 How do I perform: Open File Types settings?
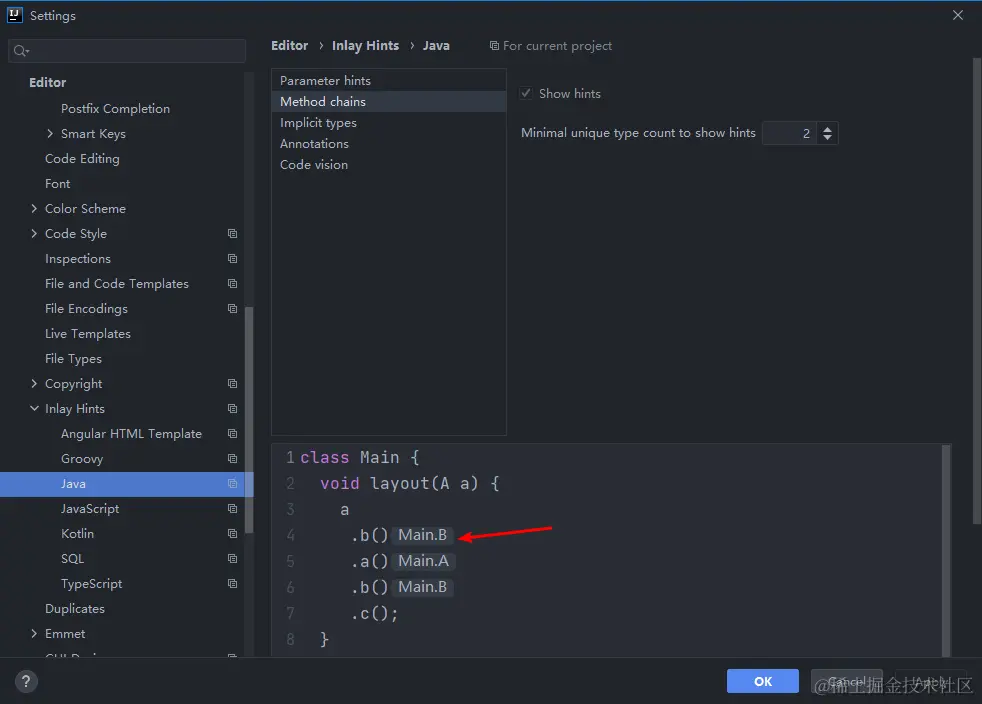[73, 359]
